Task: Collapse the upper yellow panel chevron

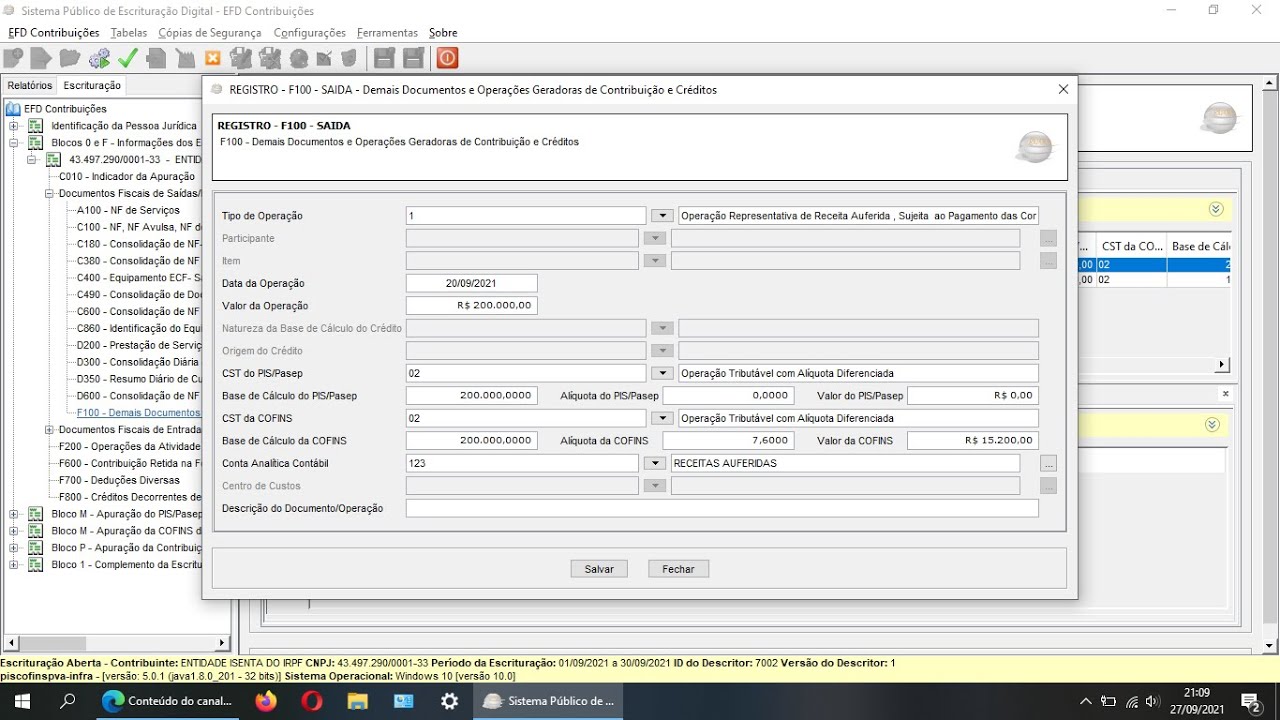Action: coord(1216,209)
